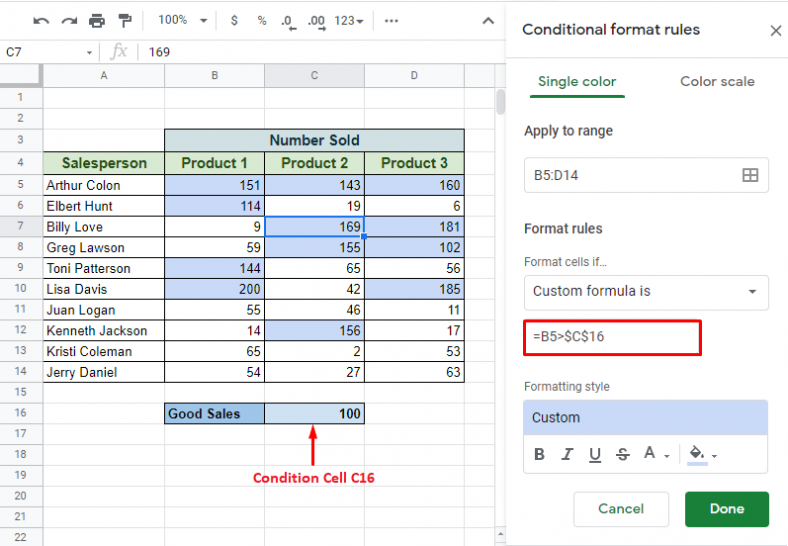Apply the currency format ($) button
This screenshot has width=788, height=546.
(x=234, y=20)
